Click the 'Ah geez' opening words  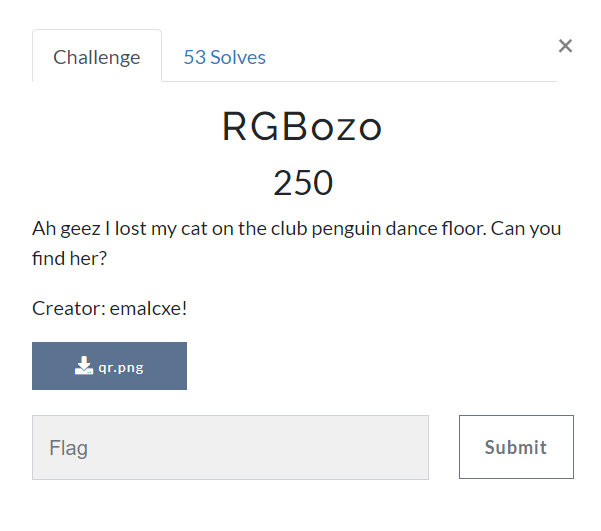[67, 229]
